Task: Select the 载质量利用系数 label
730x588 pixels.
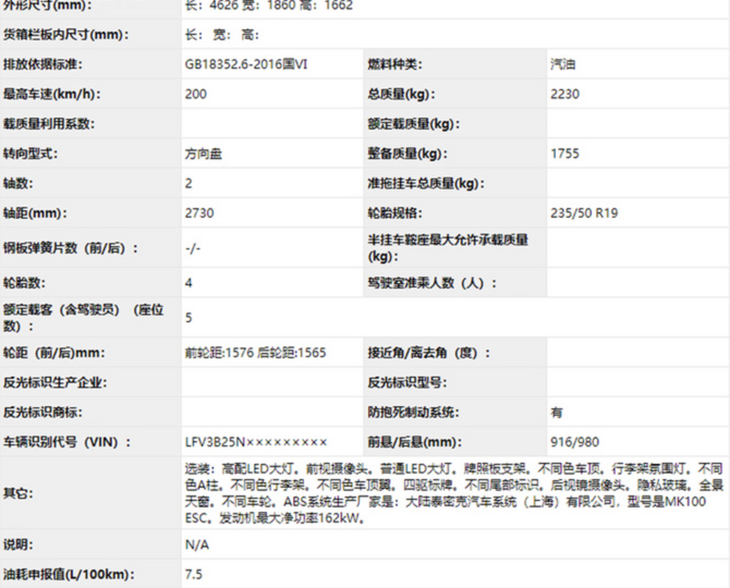Action: (x=48, y=124)
